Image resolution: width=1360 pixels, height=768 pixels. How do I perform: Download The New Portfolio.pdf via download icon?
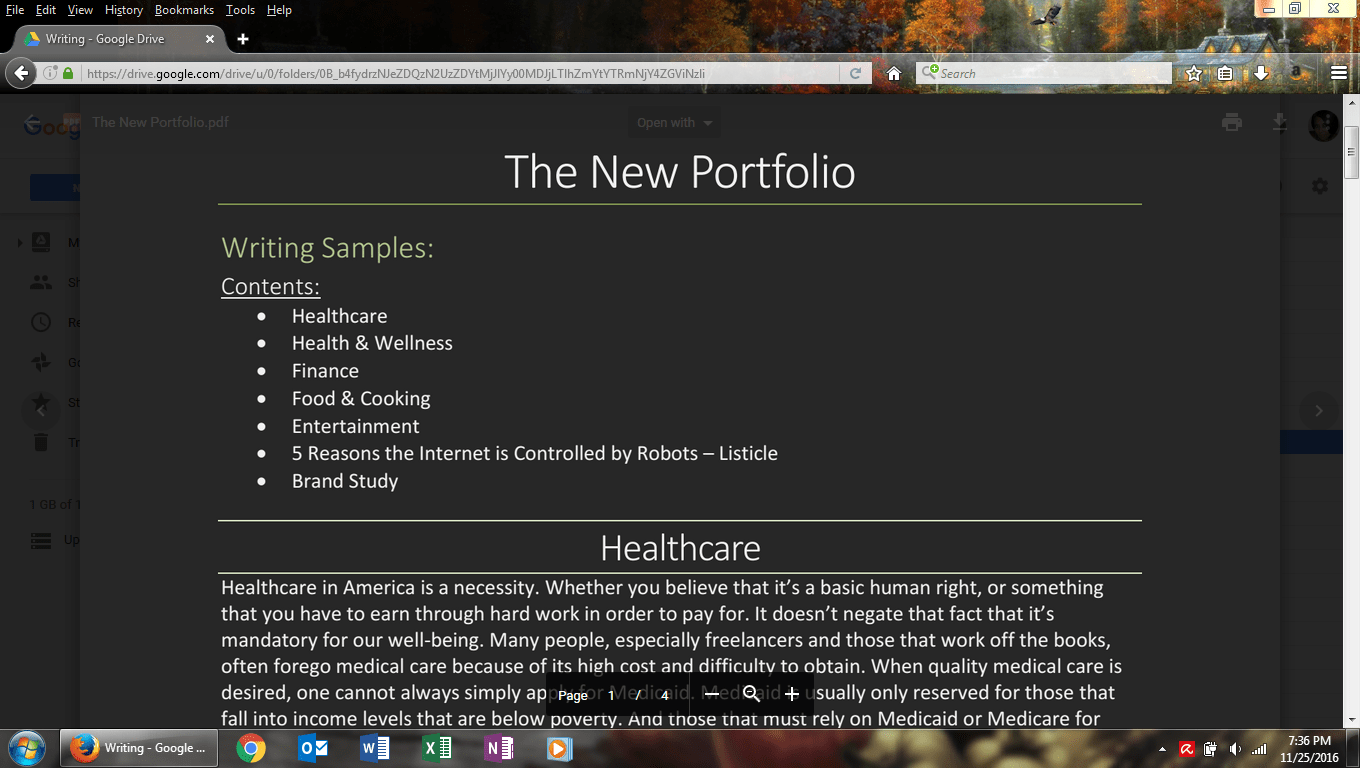(1280, 121)
